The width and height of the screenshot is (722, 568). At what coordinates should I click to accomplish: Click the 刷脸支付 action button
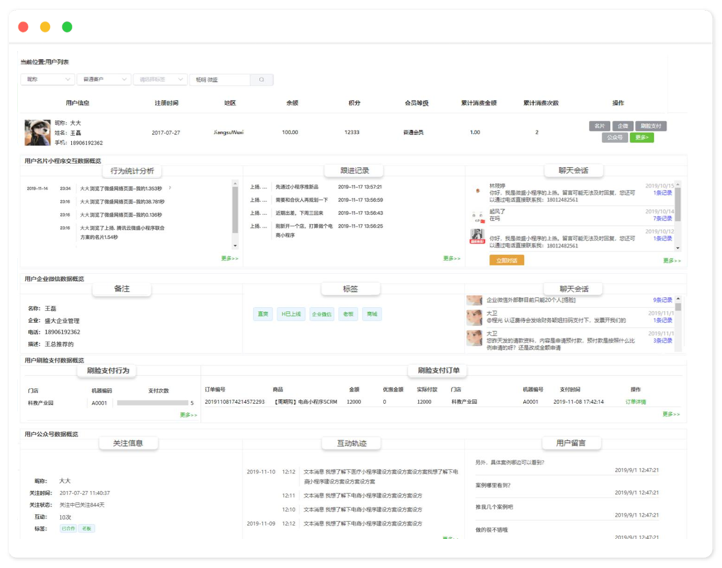coord(650,127)
